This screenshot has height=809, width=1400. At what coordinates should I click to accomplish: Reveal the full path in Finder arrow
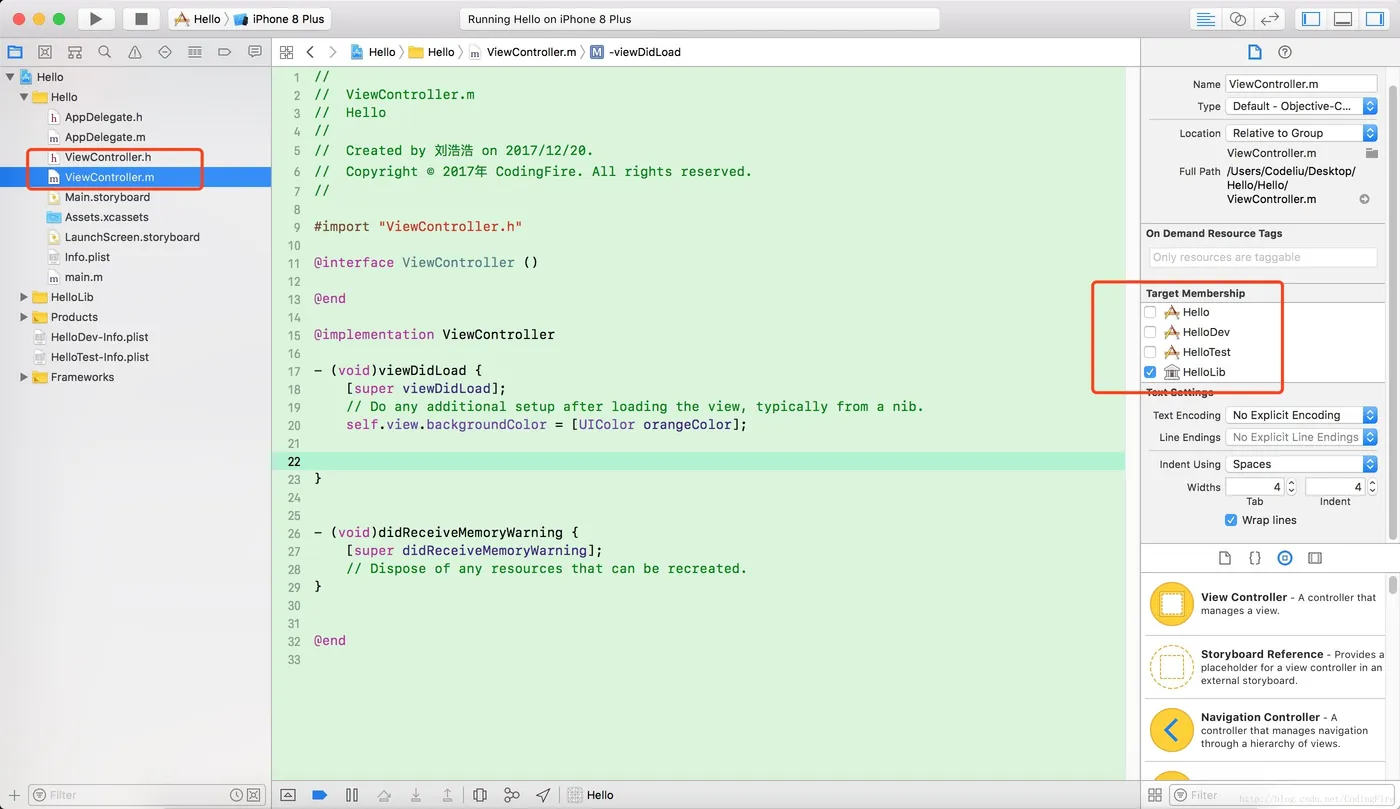point(1364,199)
